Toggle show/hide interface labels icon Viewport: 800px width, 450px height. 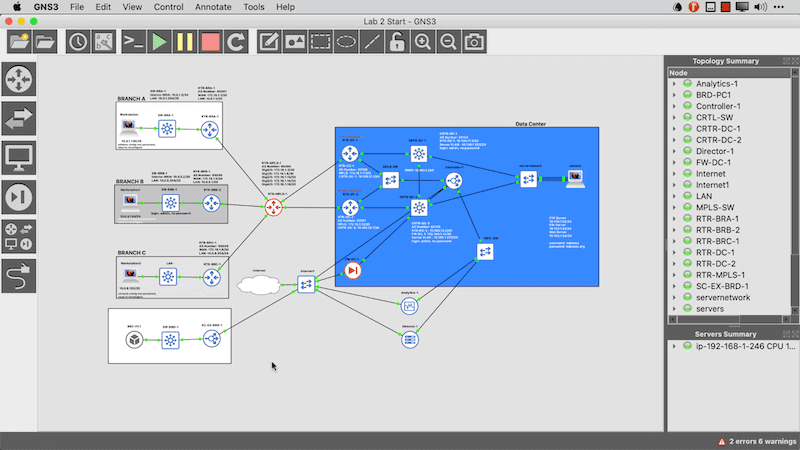104,42
